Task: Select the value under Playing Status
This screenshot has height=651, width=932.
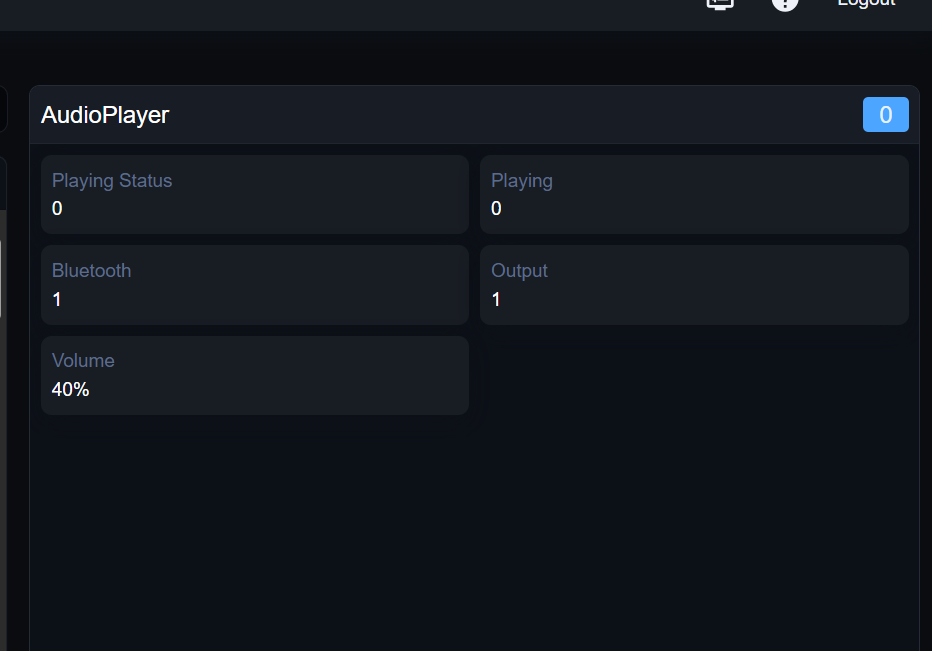Action: [57, 209]
